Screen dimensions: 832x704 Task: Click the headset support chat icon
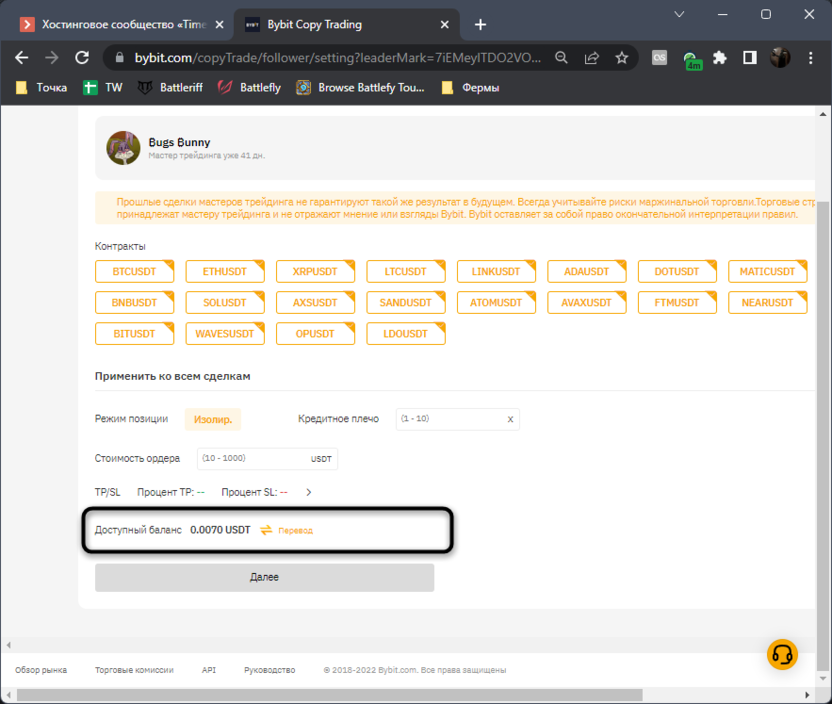pos(782,654)
